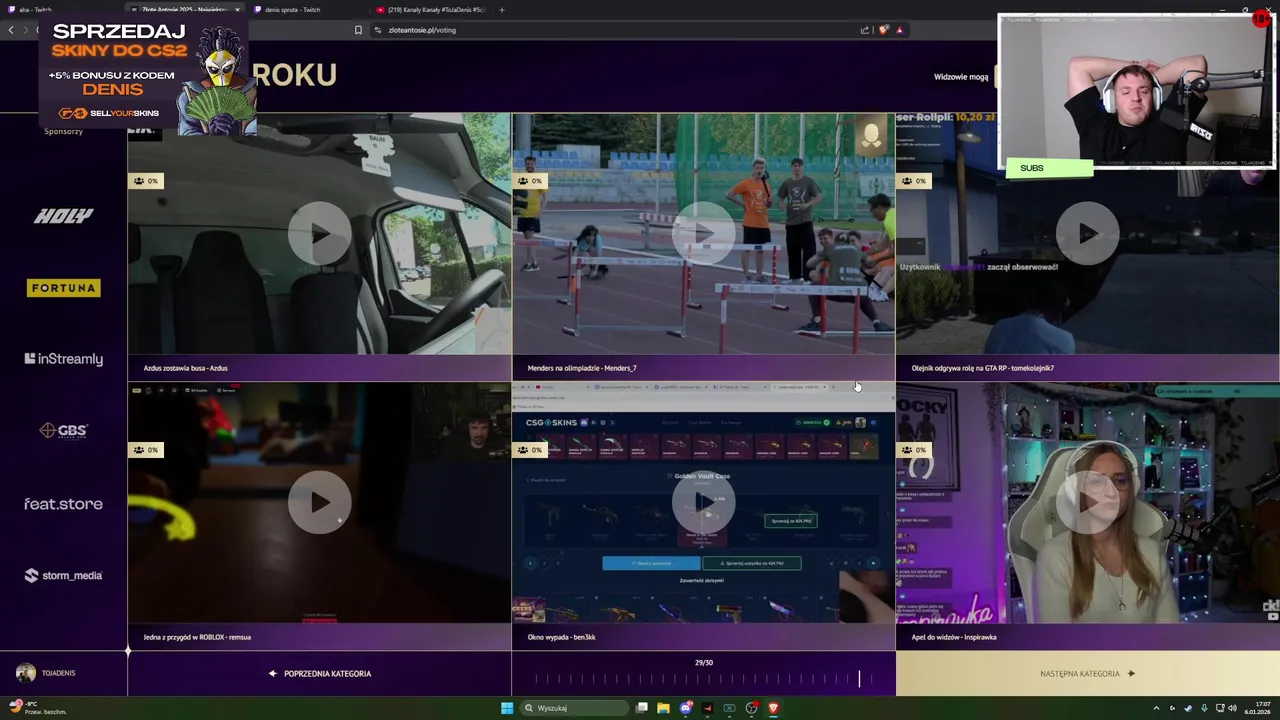This screenshot has height=720, width=1280.
Task: Open Task View on the taskbar
Action: (641, 708)
